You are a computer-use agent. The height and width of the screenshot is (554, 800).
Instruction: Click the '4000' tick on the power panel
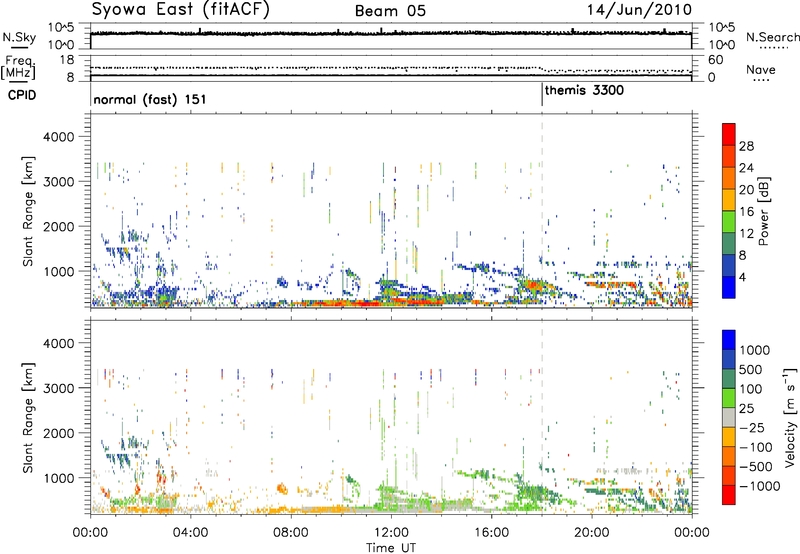click(58, 137)
